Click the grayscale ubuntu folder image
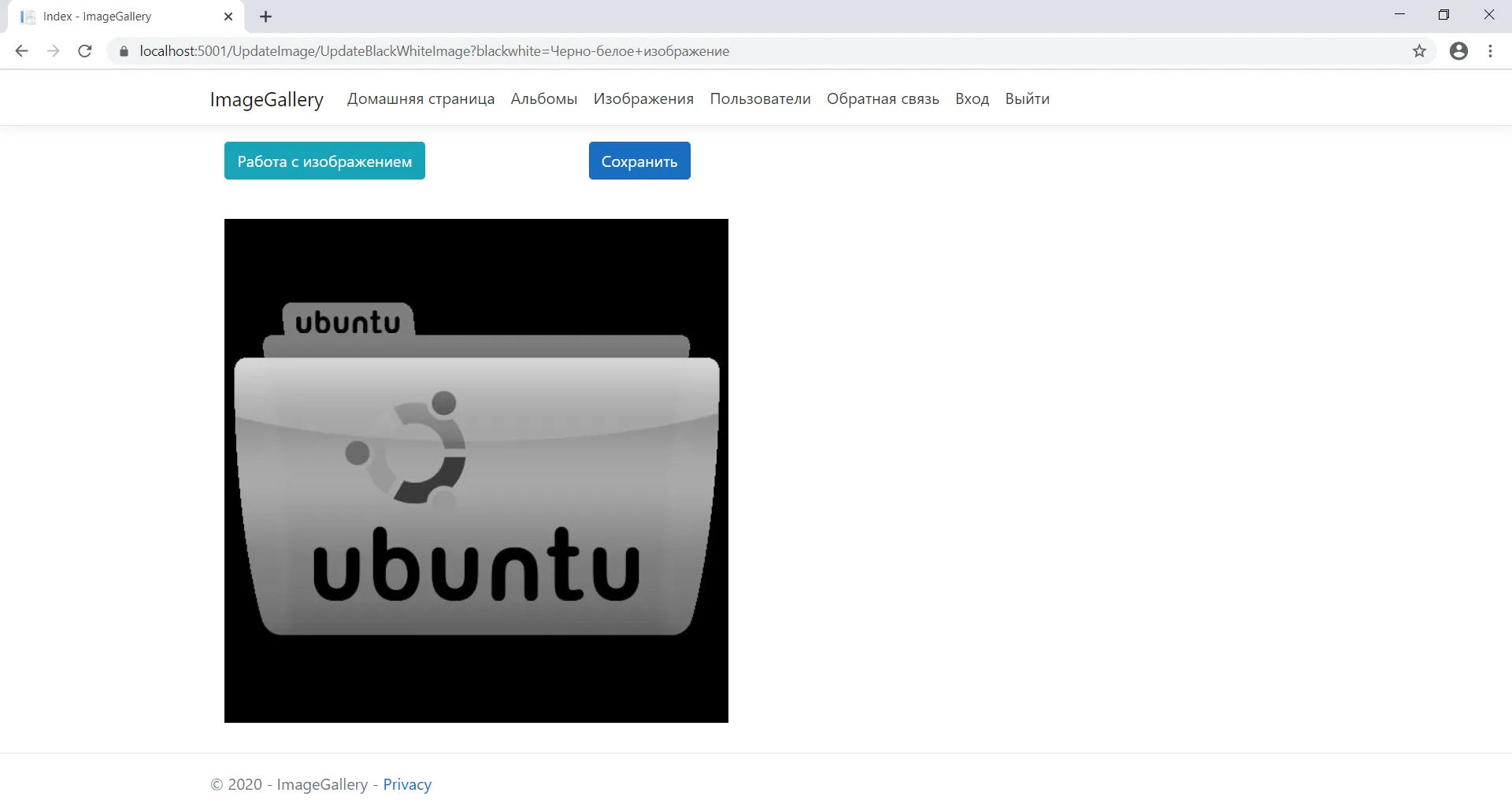This screenshot has height=811, width=1512. click(476, 471)
